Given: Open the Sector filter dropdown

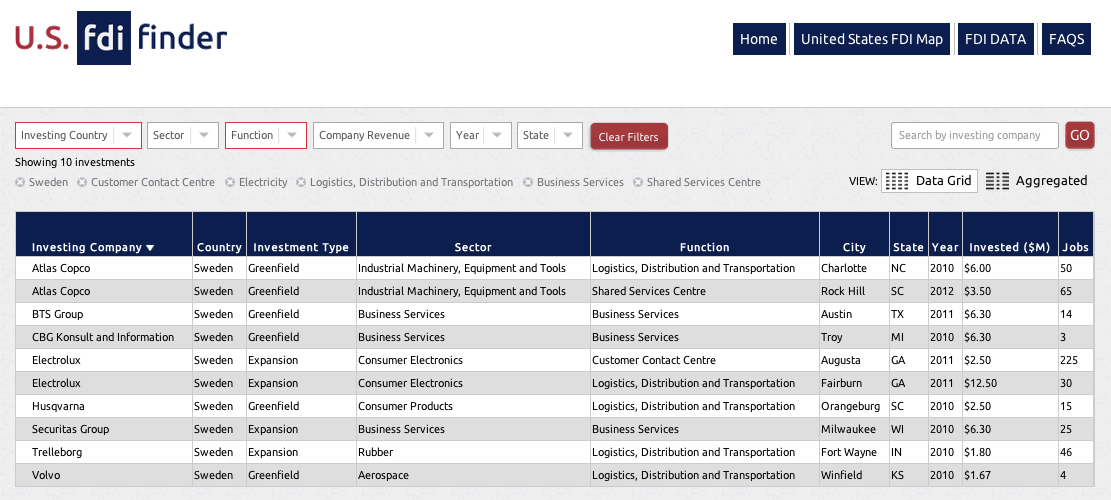Looking at the screenshot, I should click(x=183, y=135).
